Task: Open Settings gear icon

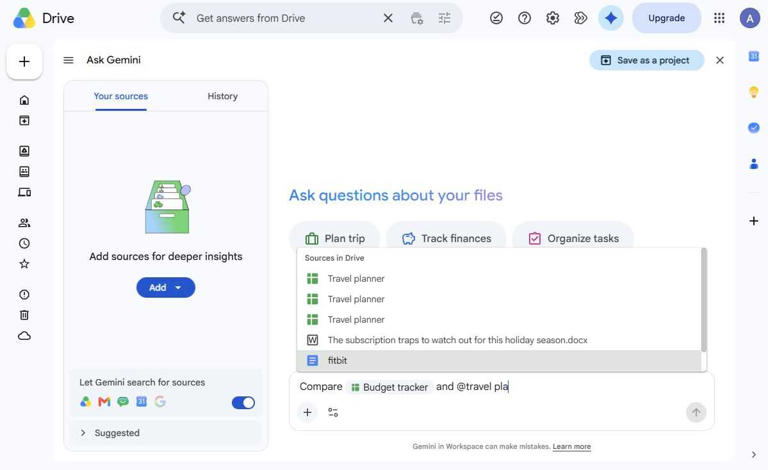Action: tap(552, 18)
